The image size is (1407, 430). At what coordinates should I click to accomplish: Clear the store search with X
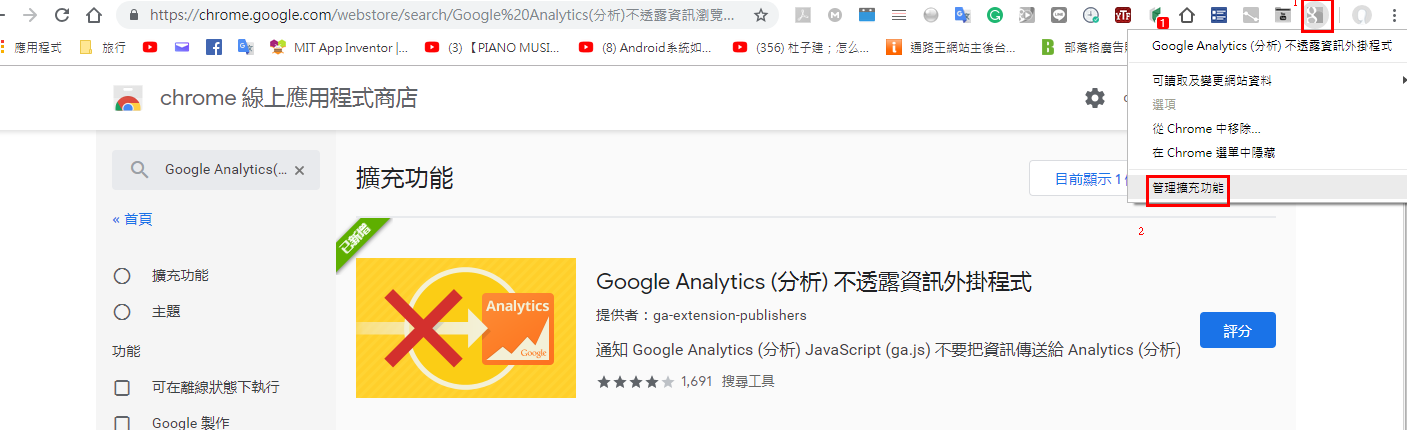299,170
